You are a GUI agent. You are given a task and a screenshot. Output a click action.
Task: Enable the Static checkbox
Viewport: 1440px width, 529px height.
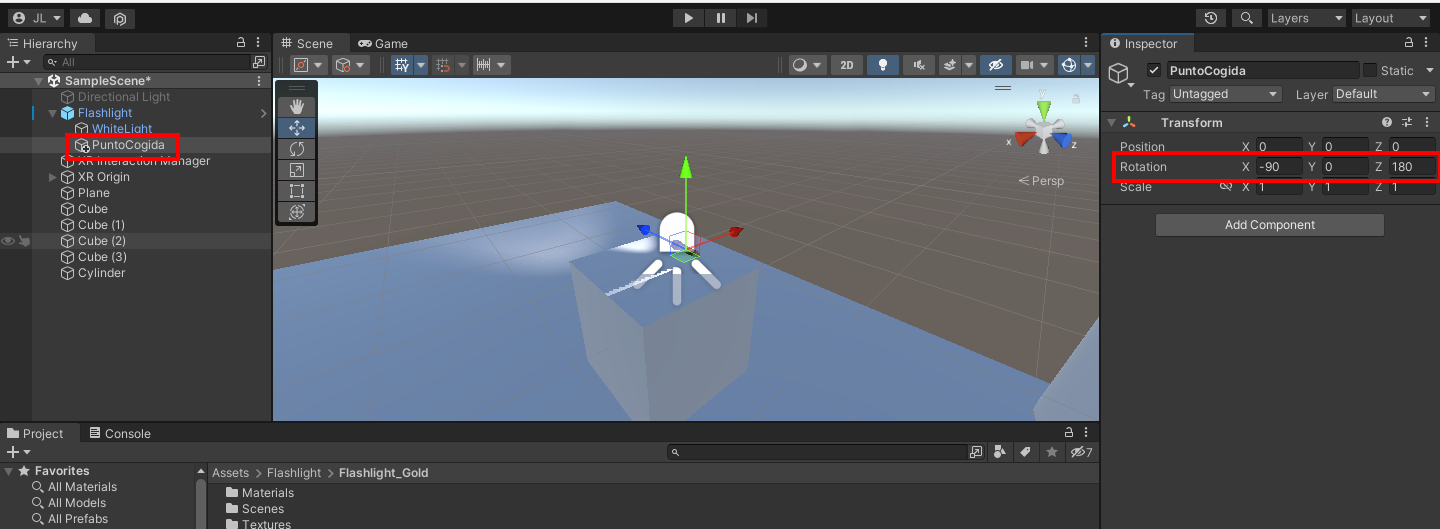coord(1370,70)
